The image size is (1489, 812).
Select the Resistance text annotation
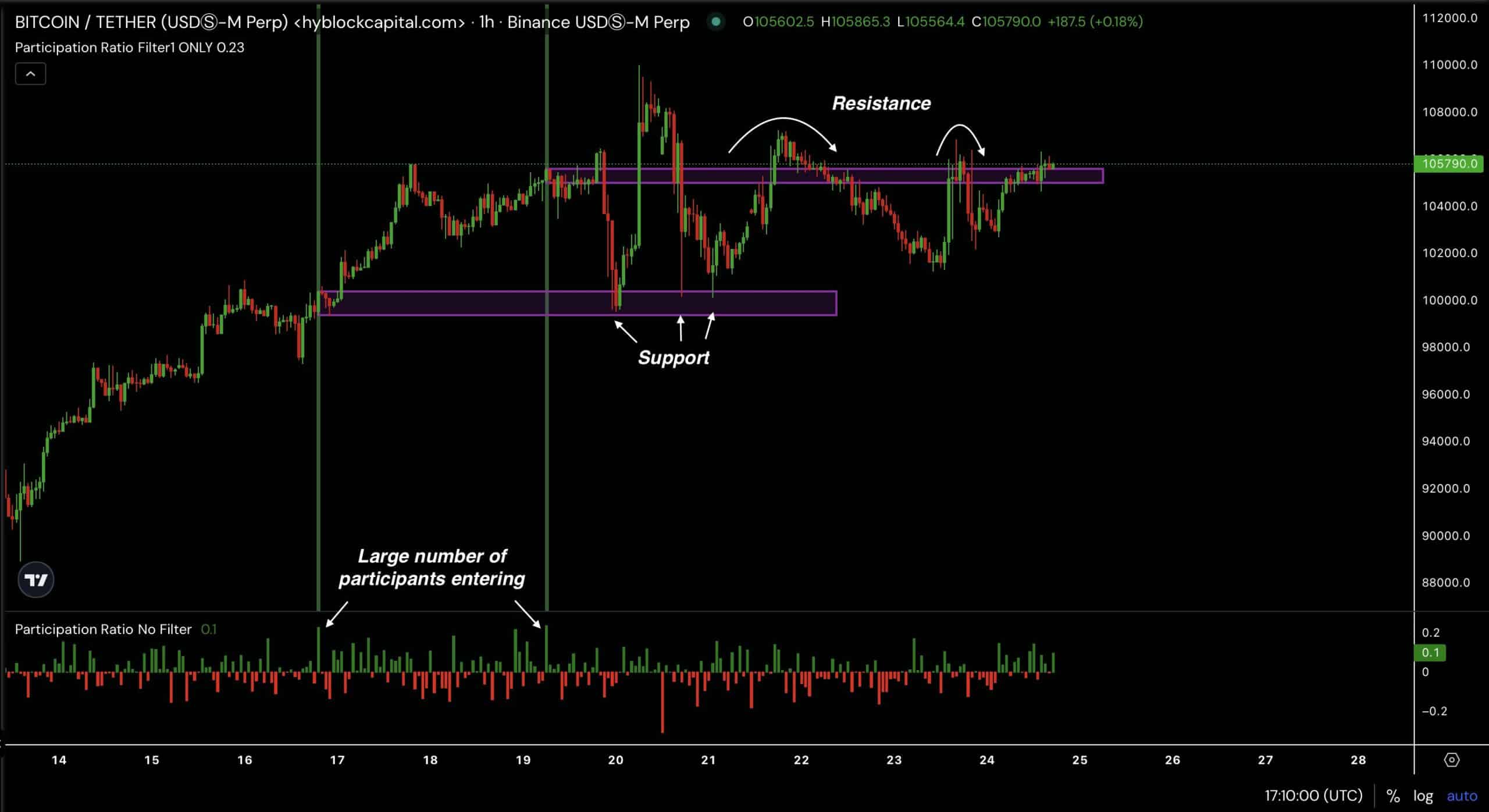tap(881, 104)
